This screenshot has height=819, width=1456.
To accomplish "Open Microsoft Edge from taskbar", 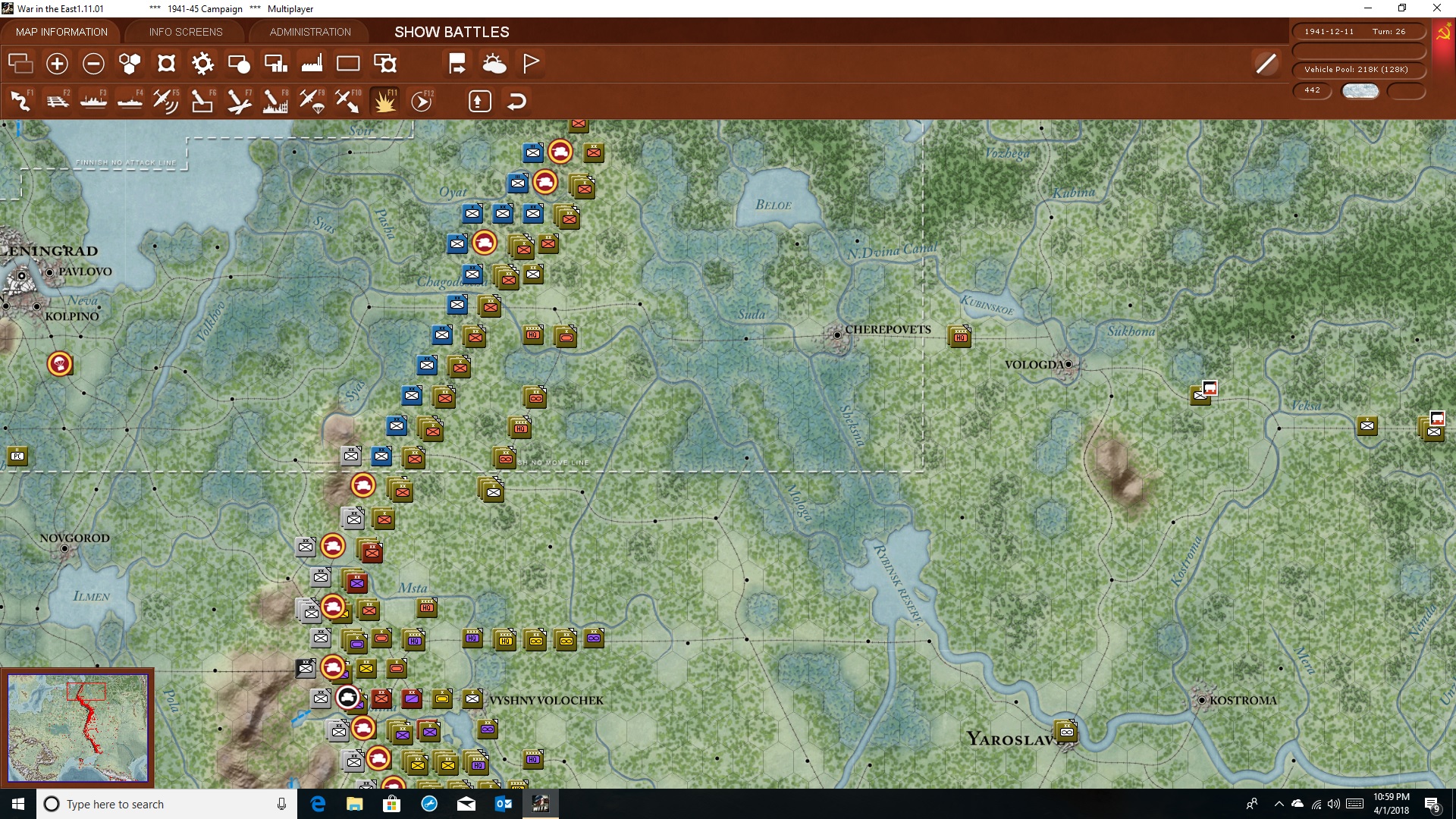I will click(x=318, y=804).
